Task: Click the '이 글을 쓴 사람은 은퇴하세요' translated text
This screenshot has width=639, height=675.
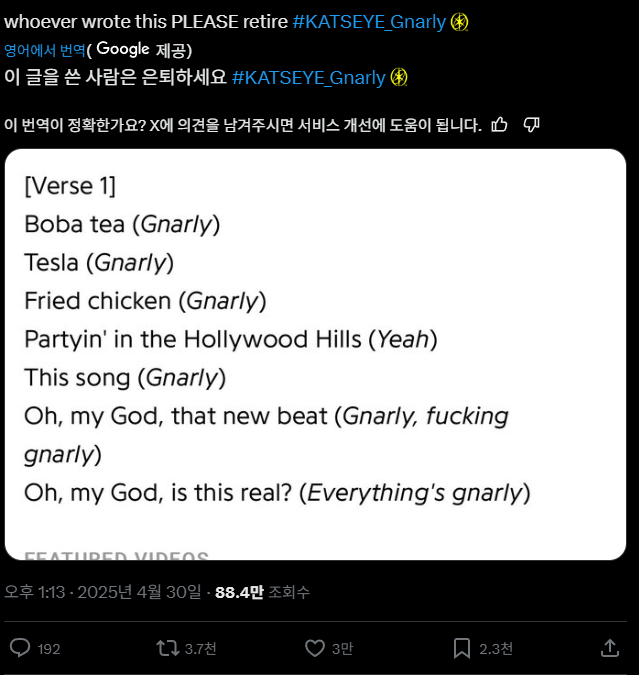Action: pos(115,77)
